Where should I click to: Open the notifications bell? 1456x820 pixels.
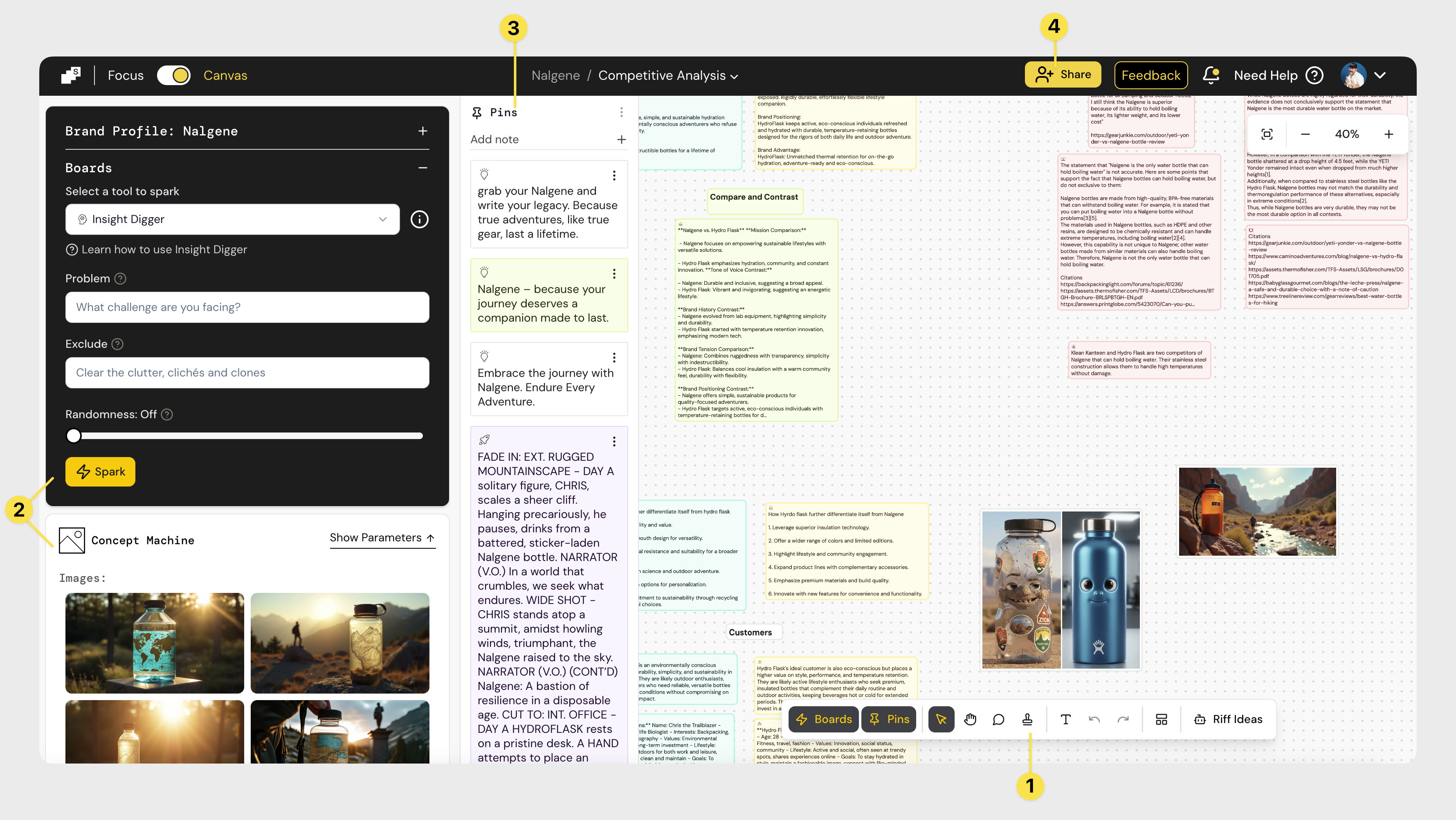coord(1211,75)
